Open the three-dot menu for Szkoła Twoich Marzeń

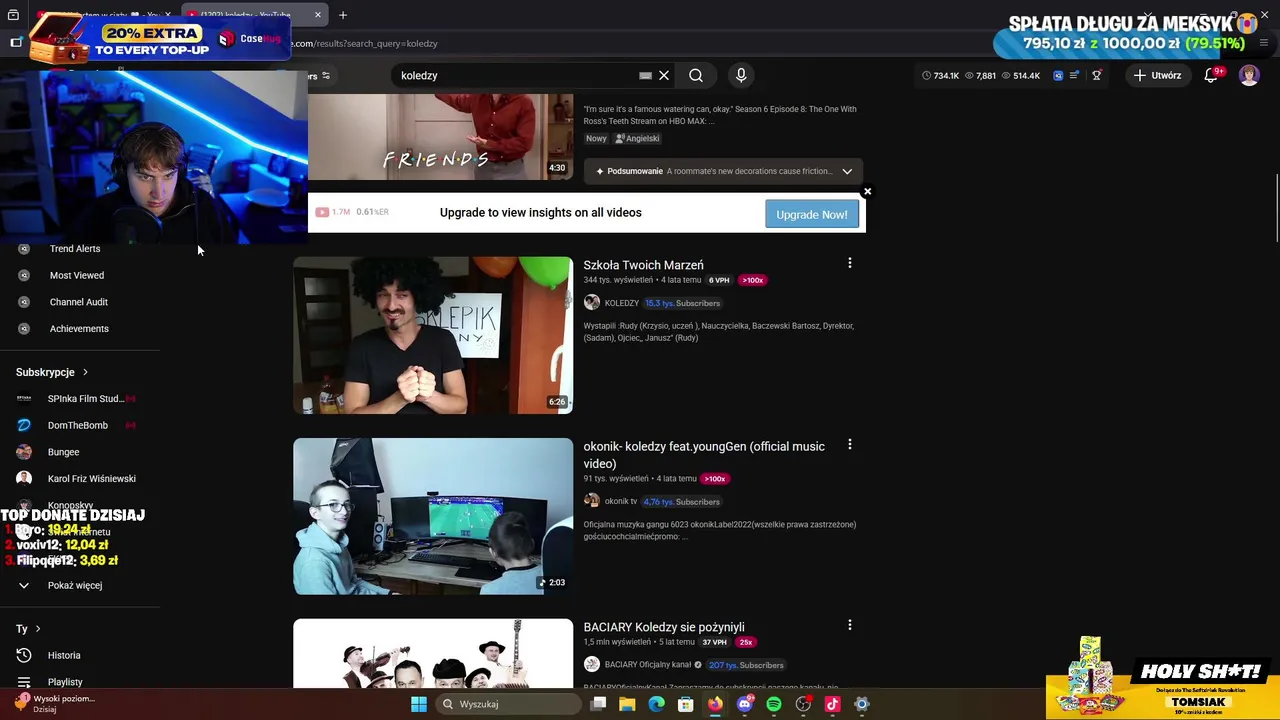coord(850,263)
